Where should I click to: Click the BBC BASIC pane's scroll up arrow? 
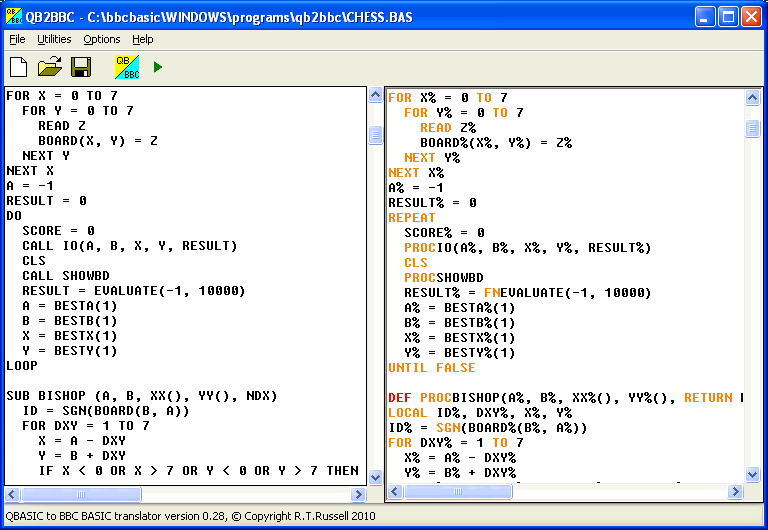coord(753,97)
